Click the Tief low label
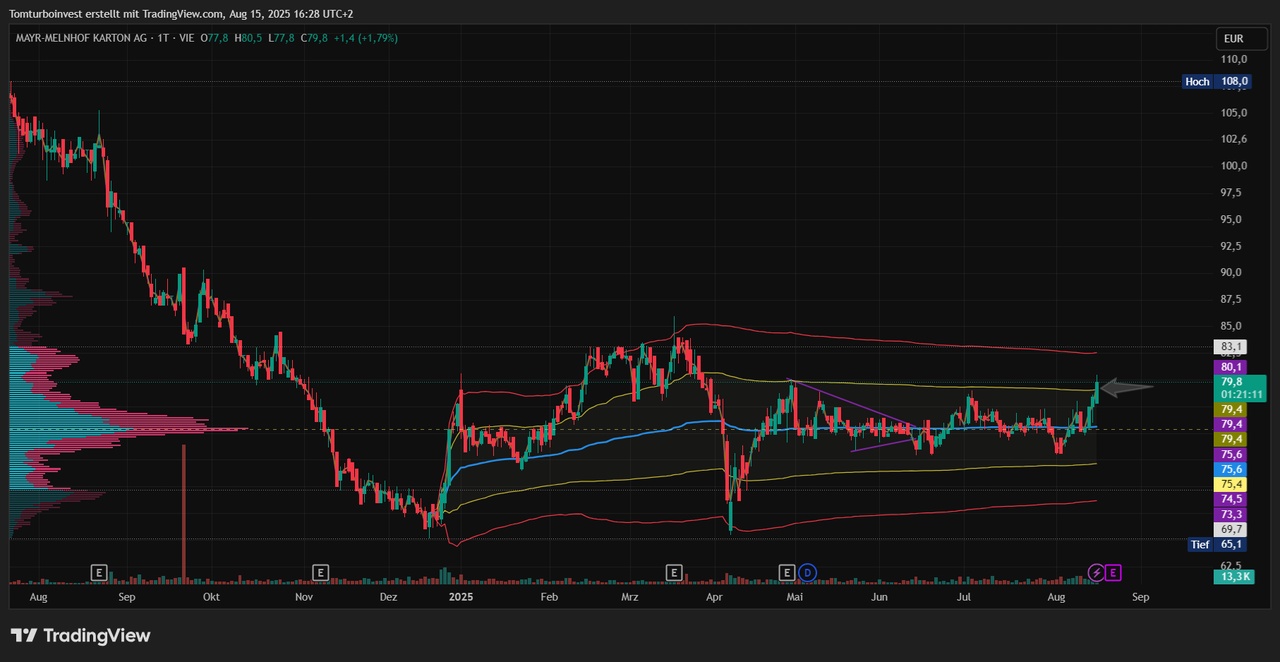 (x=1200, y=545)
